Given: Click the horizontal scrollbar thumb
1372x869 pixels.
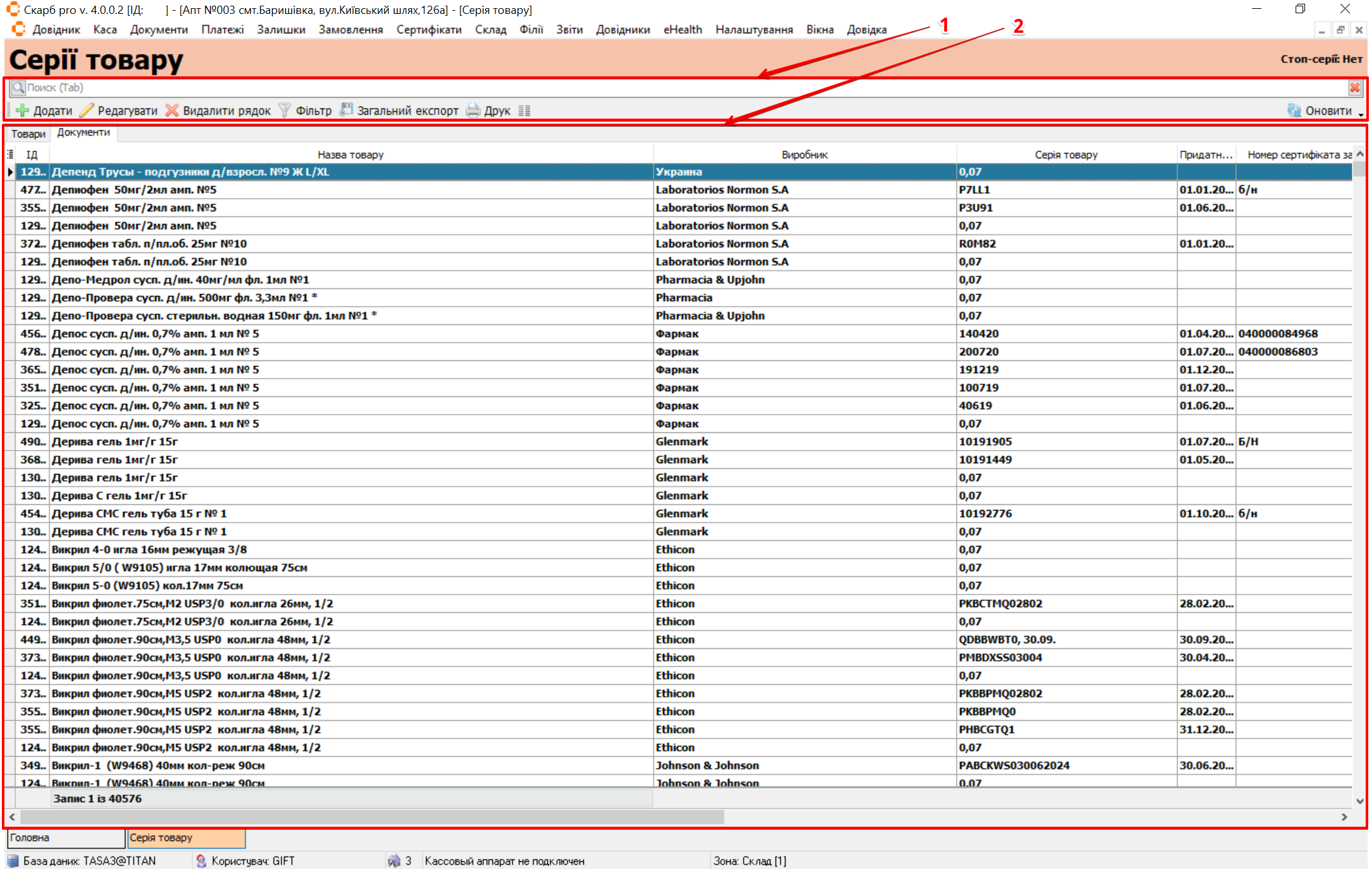Looking at the screenshot, I should pos(373,817).
